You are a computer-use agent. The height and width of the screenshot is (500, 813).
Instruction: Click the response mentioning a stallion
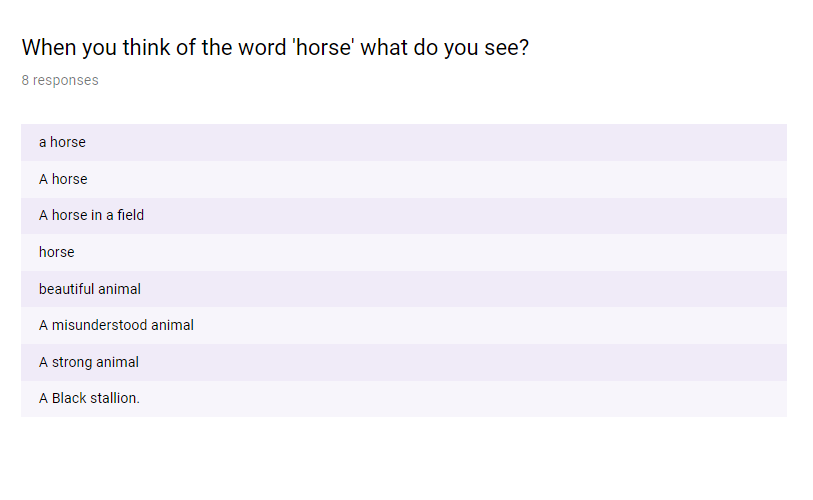(89, 398)
